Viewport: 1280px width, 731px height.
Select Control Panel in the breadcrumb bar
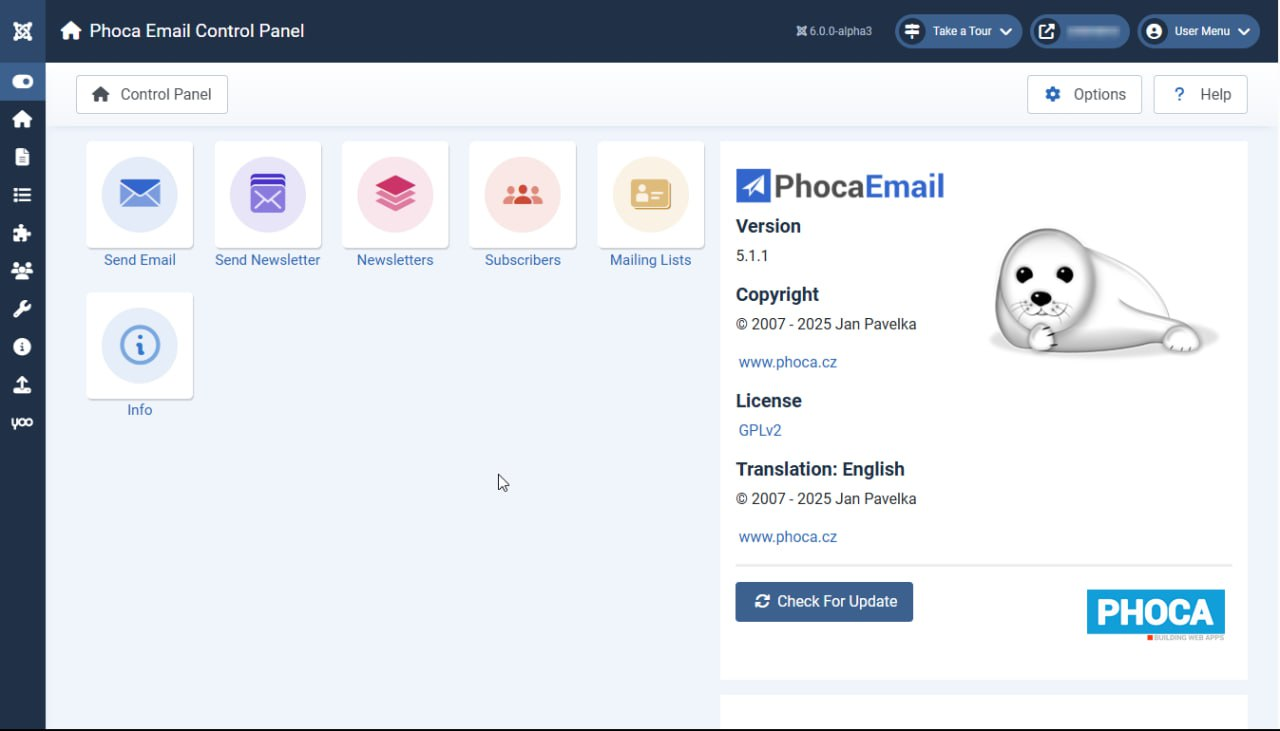[x=151, y=93]
